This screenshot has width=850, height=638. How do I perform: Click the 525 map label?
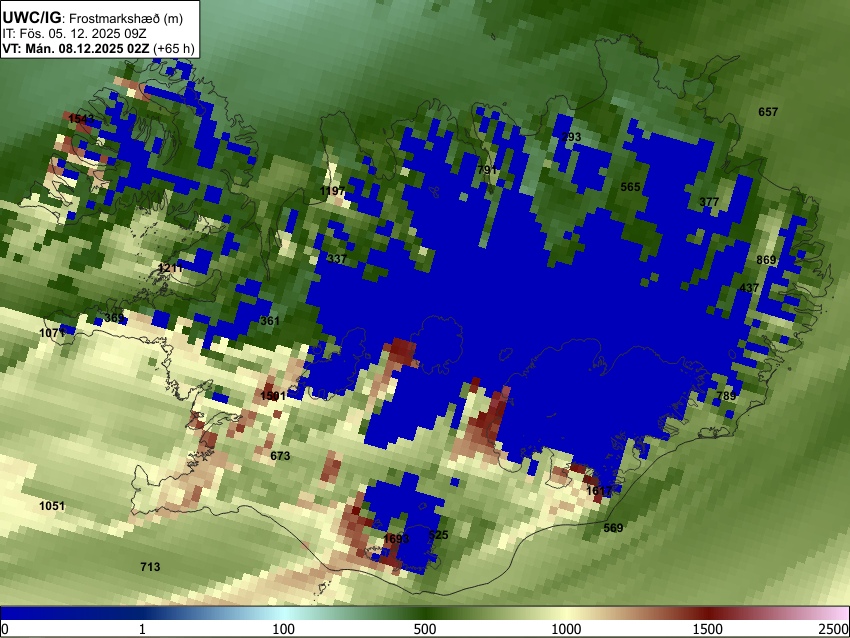438,535
